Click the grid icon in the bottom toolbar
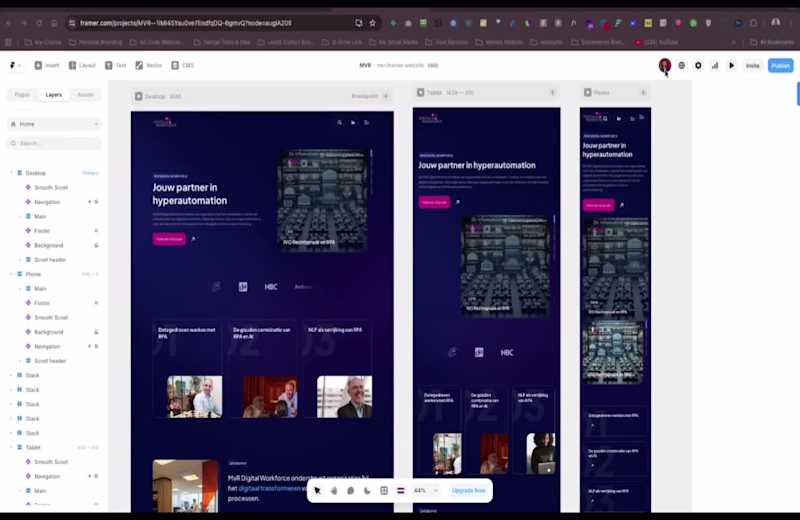 [x=384, y=490]
